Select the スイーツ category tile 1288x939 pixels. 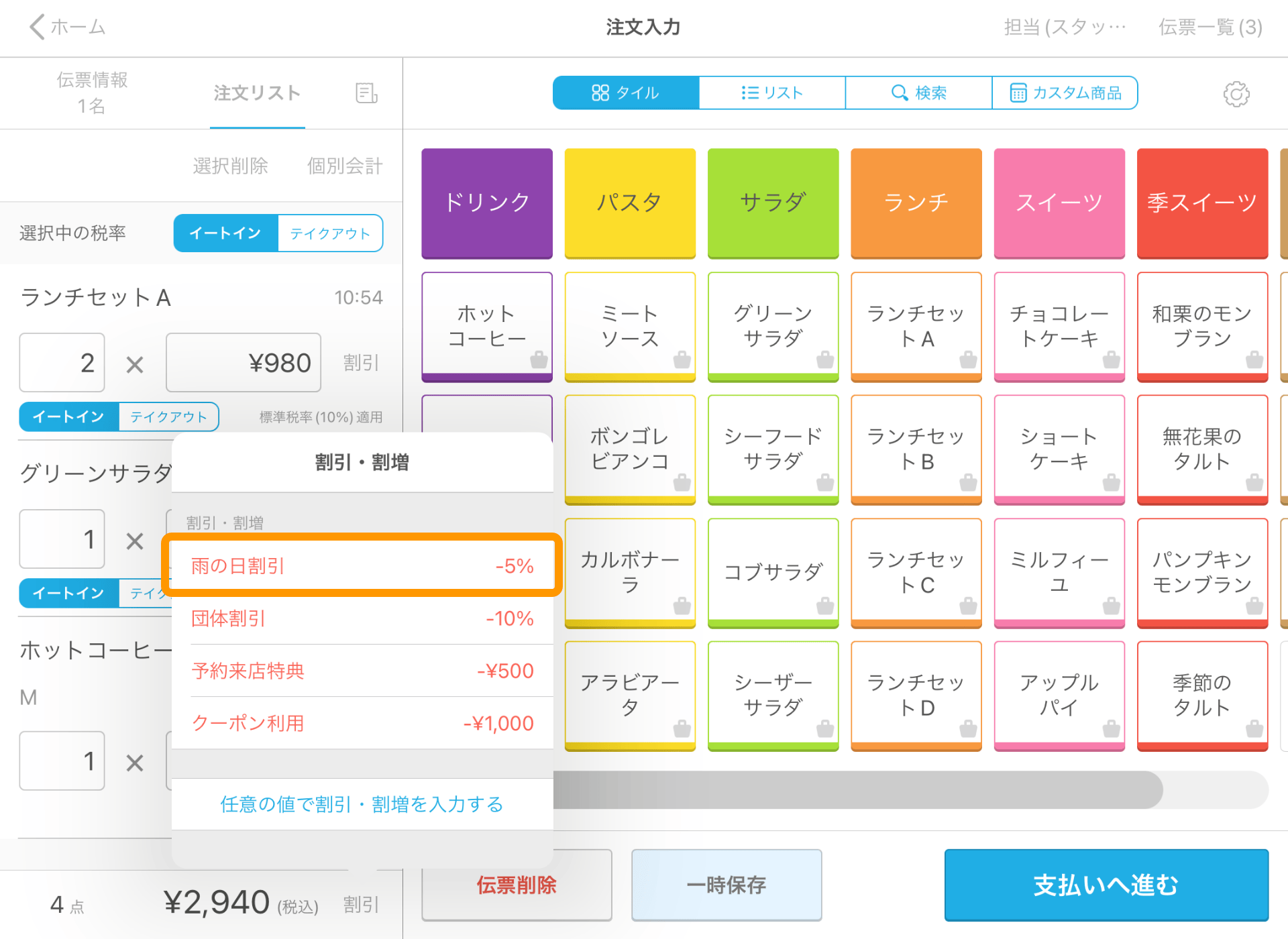pyautogui.click(x=1059, y=203)
